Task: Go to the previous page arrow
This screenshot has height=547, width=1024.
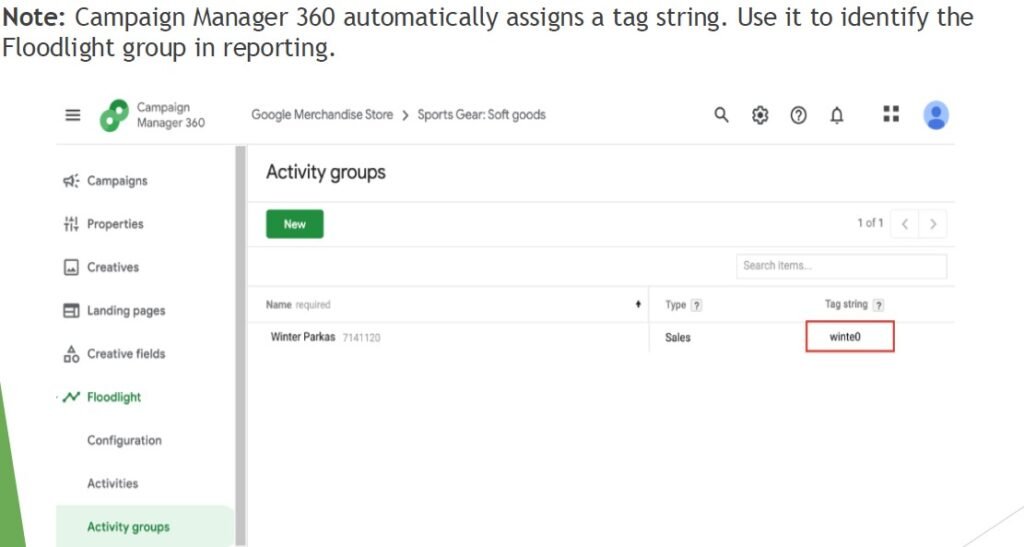Action: (x=904, y=224)
